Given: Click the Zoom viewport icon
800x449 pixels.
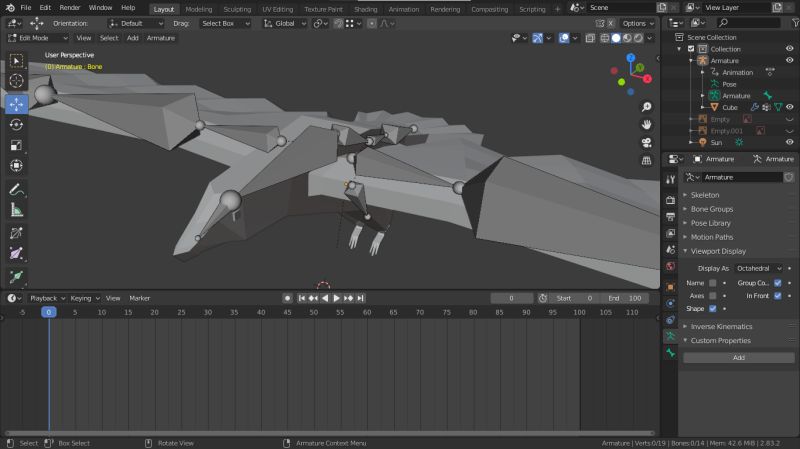Looking at the screenshot, I should pyautogui.click(x=646, y=107).
